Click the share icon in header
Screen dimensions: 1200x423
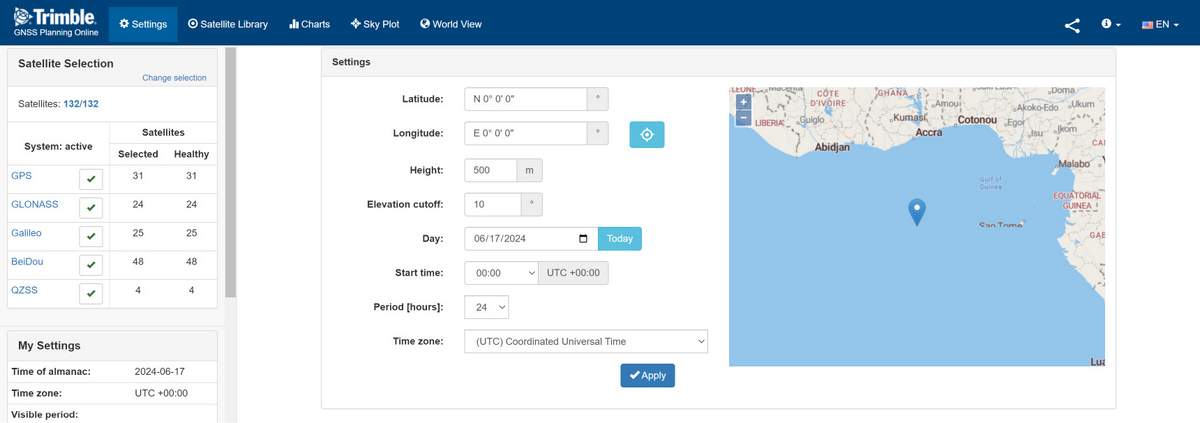1072,25
